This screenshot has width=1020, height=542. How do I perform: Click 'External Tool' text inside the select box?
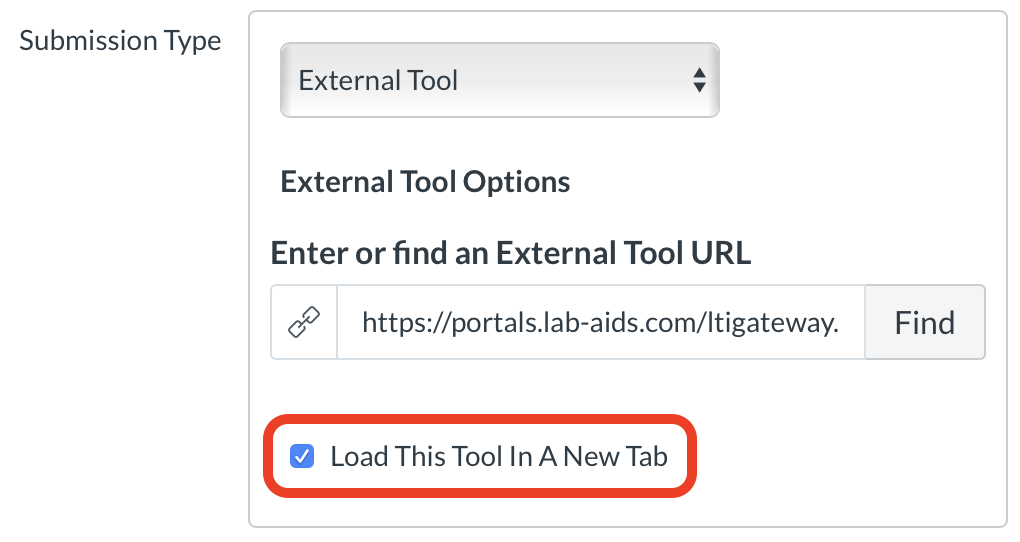click(x=378, y=80)
